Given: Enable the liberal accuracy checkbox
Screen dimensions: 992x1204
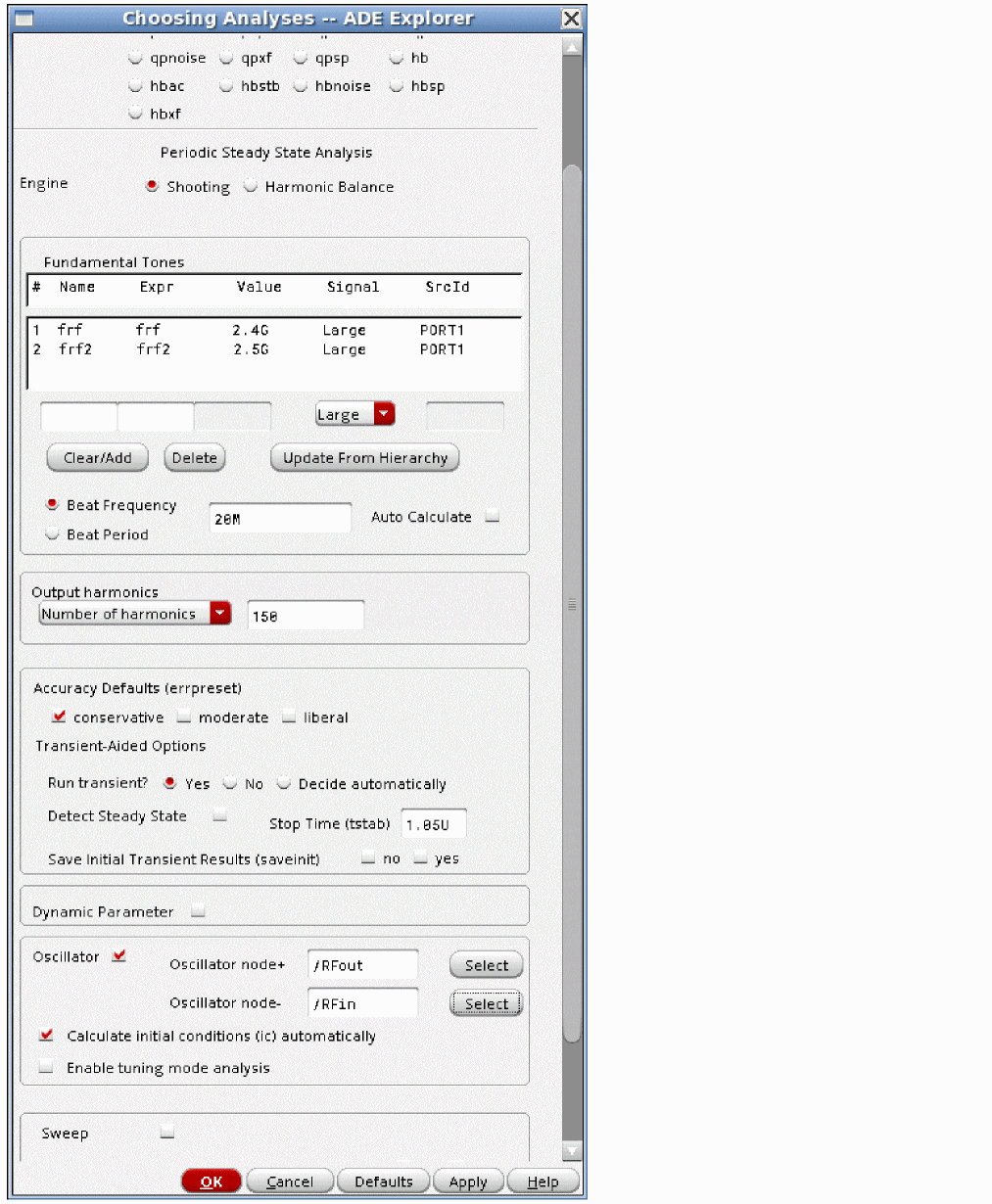Looking at the screenshot, I should pos(289,717).
